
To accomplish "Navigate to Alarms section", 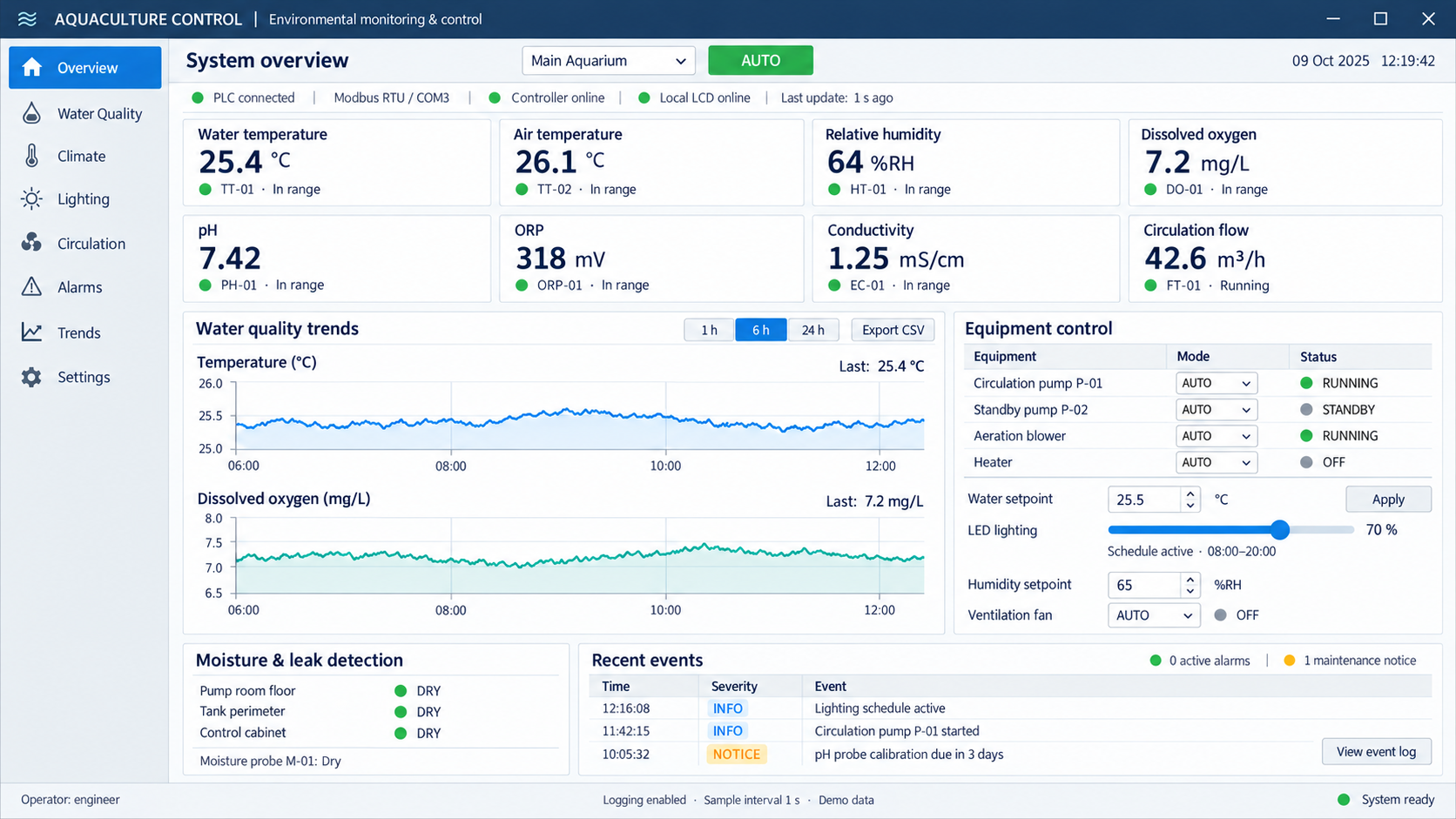I will pos(84,287).
